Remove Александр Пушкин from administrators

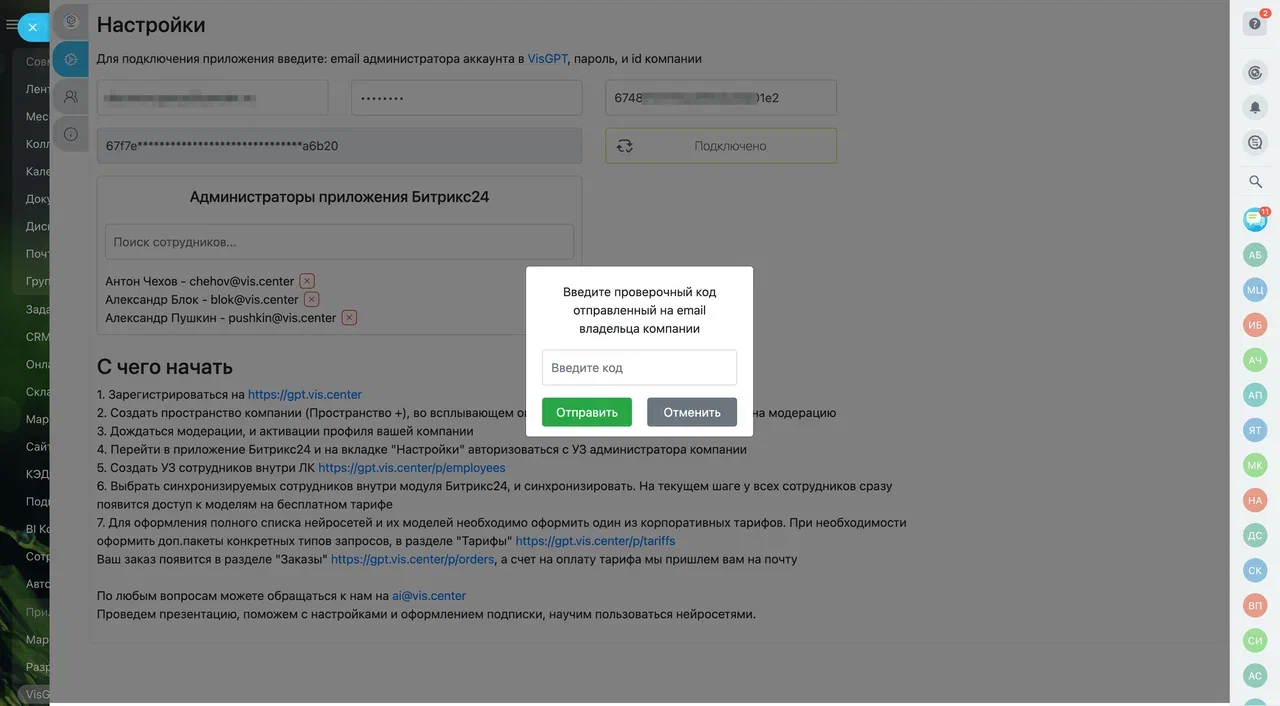tap(349, 318)
